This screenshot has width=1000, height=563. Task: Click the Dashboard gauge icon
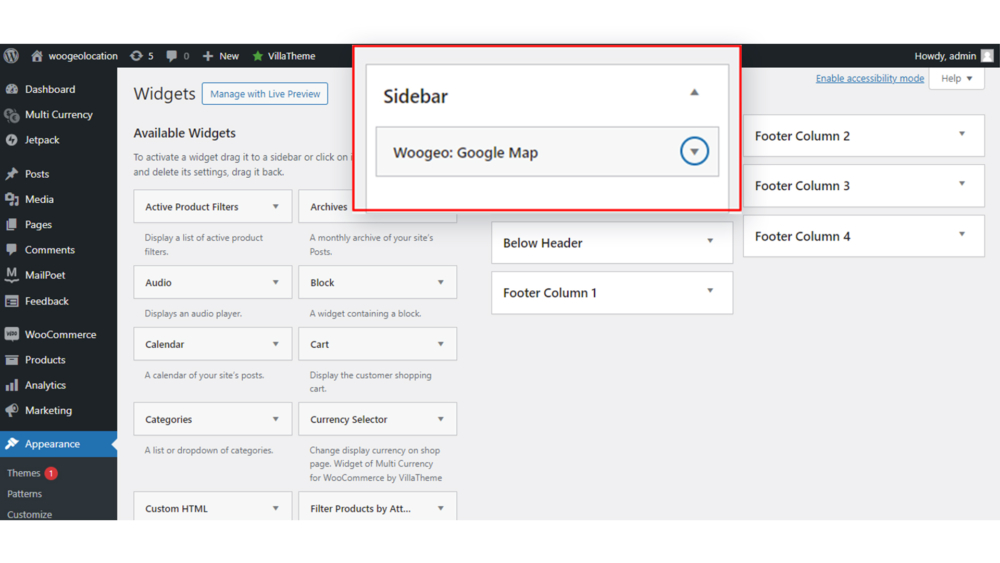(x=11, y=89)
